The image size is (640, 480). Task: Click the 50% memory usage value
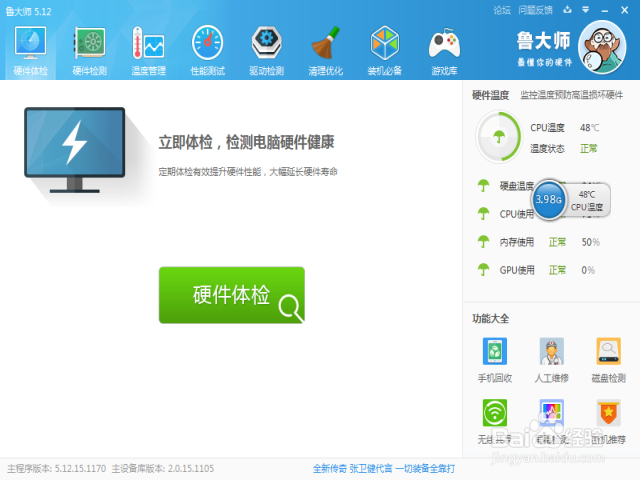coord(590,242)
